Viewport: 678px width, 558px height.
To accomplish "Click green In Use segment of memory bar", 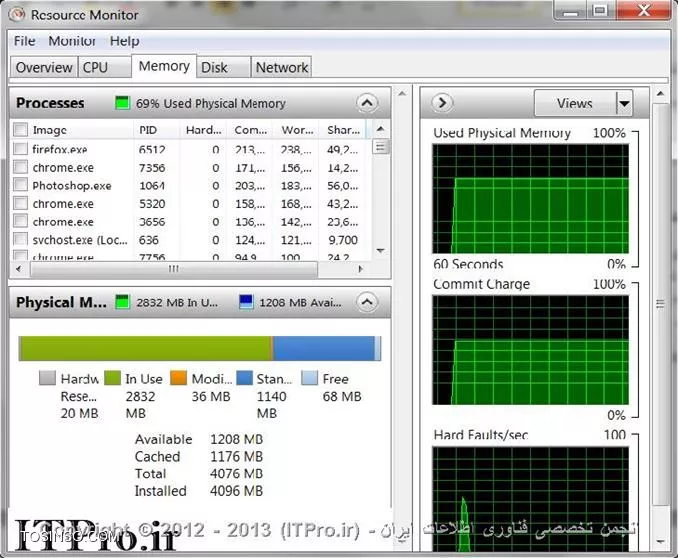I will (146, 348).
